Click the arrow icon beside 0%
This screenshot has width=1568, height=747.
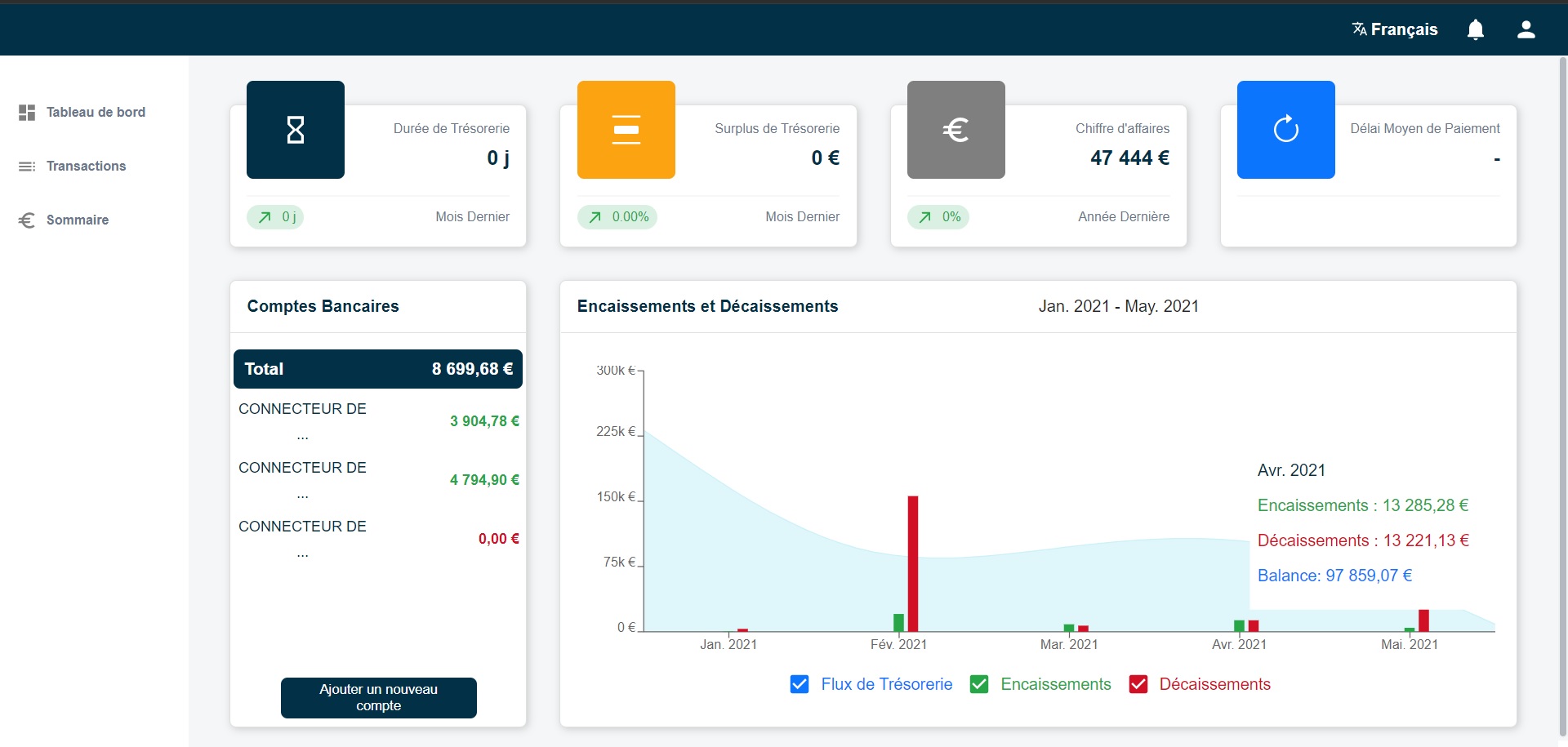pyautogui.click(x=925, y=217)
